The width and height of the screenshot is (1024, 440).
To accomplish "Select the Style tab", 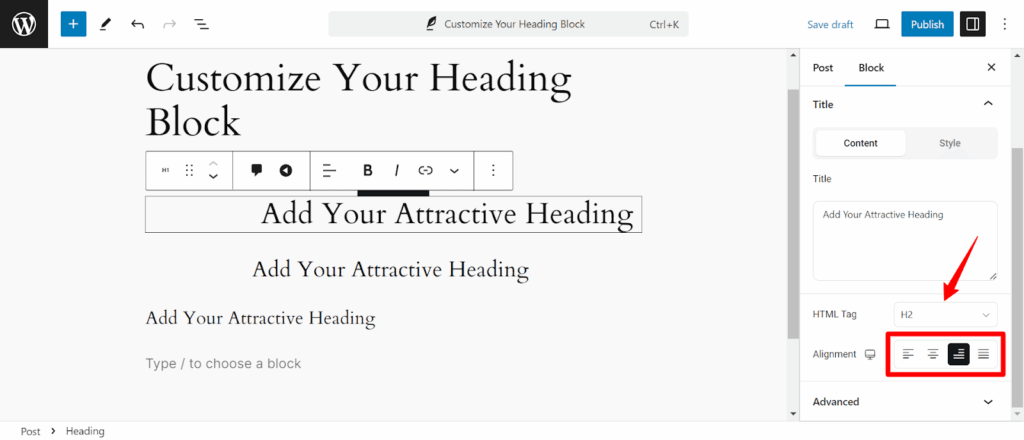I will click(x=950, y=143).
